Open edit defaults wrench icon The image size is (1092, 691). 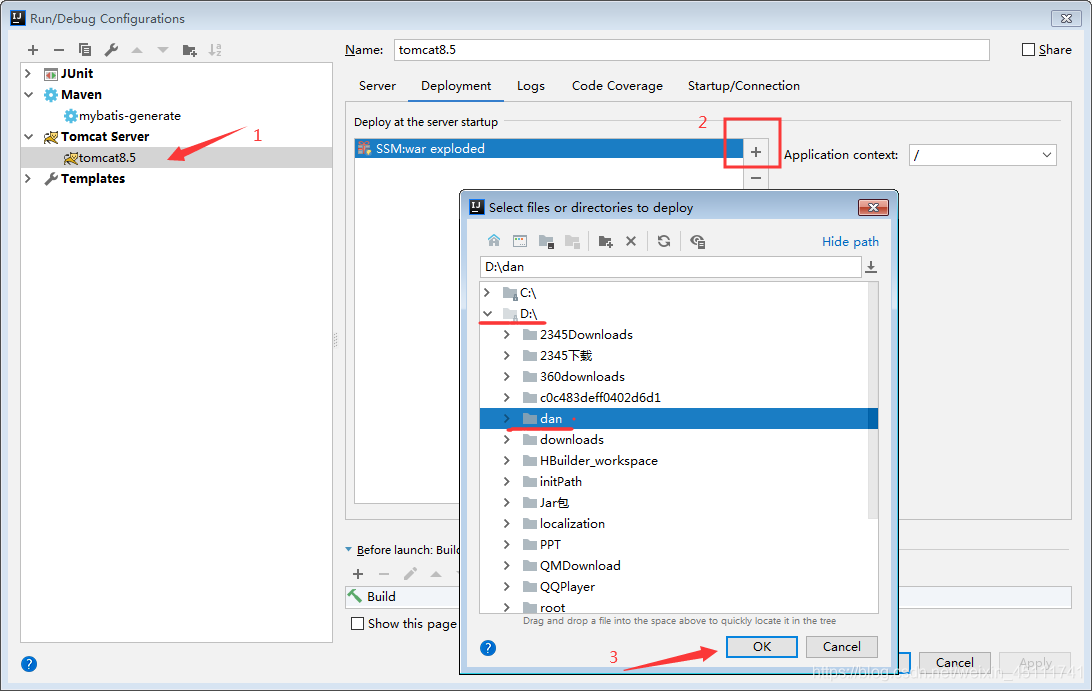click(x=111, y=50)
